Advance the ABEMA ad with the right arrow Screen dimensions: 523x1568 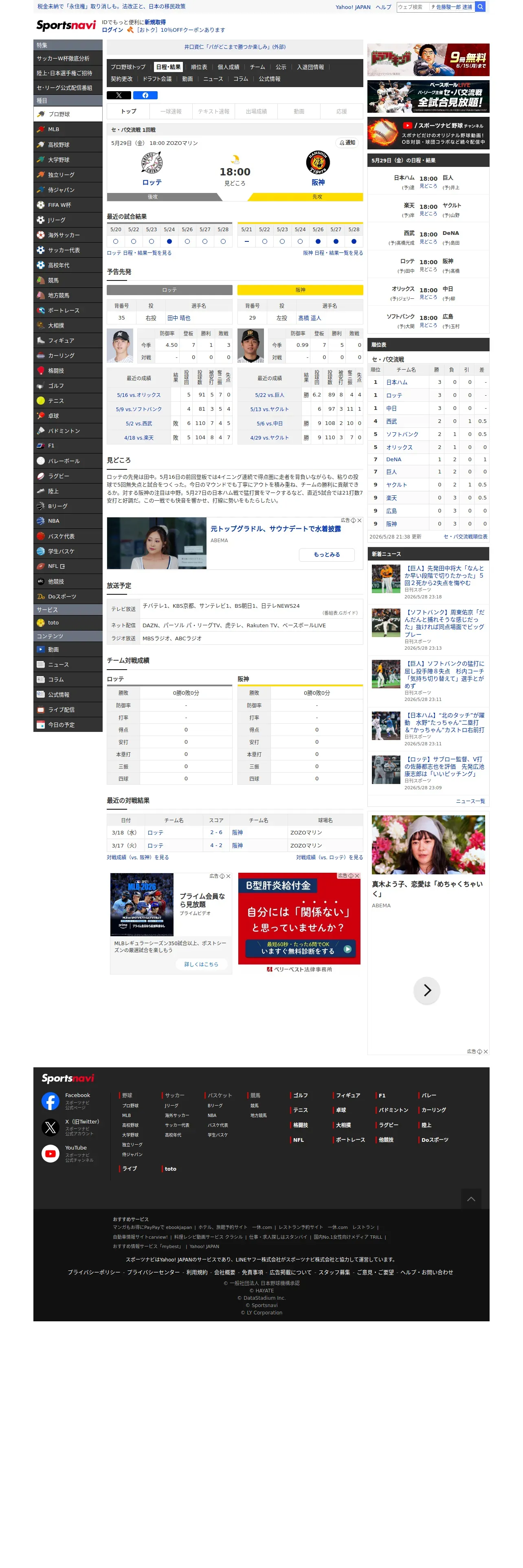coord(427,990)
